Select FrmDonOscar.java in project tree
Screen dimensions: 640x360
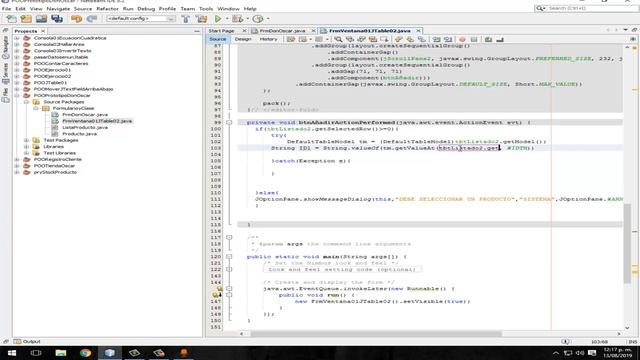pyautogui.click(x=85, y=115)
